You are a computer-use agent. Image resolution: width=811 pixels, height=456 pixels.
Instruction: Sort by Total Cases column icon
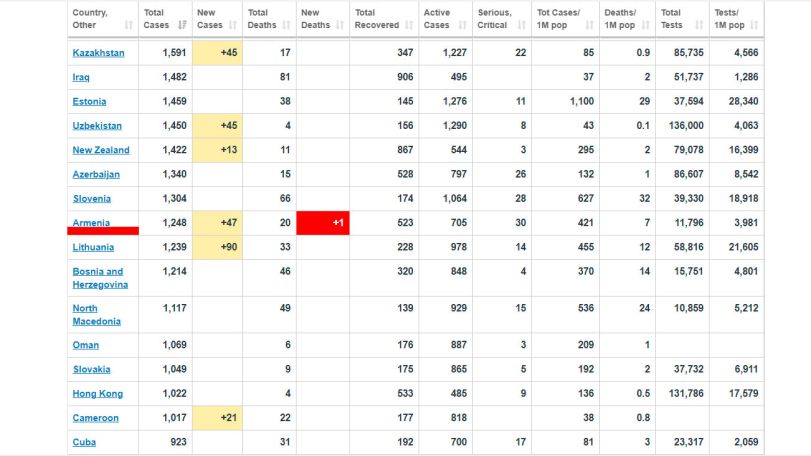click(x=182, y=25)
